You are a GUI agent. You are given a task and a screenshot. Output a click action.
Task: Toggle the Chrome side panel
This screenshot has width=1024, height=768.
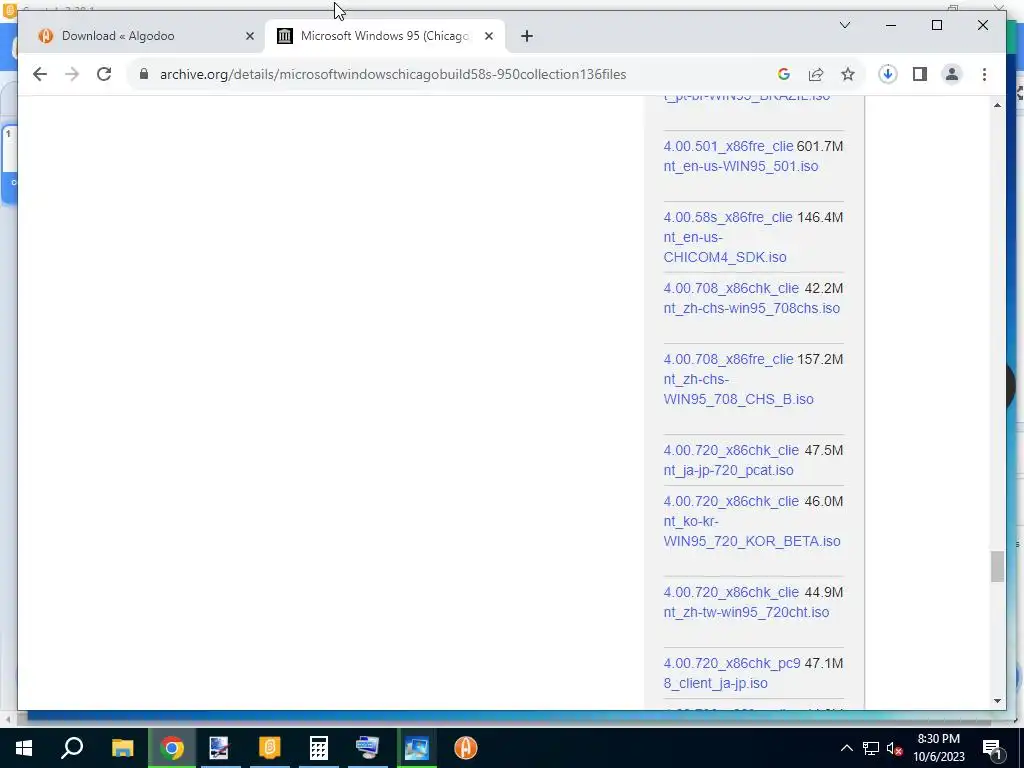point(920,74)
